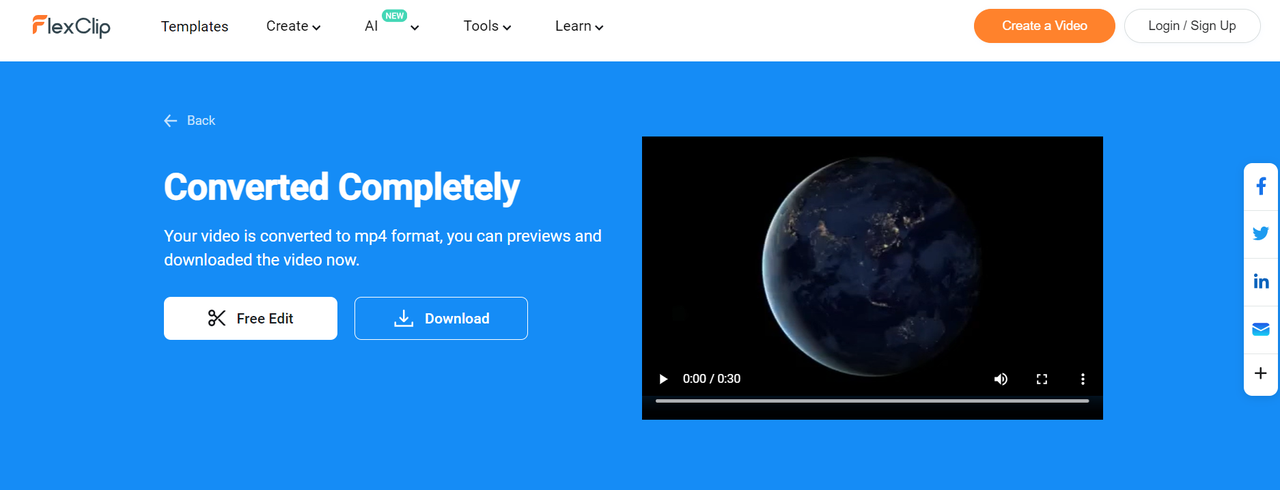Open Login / Sign Up

1191,26
